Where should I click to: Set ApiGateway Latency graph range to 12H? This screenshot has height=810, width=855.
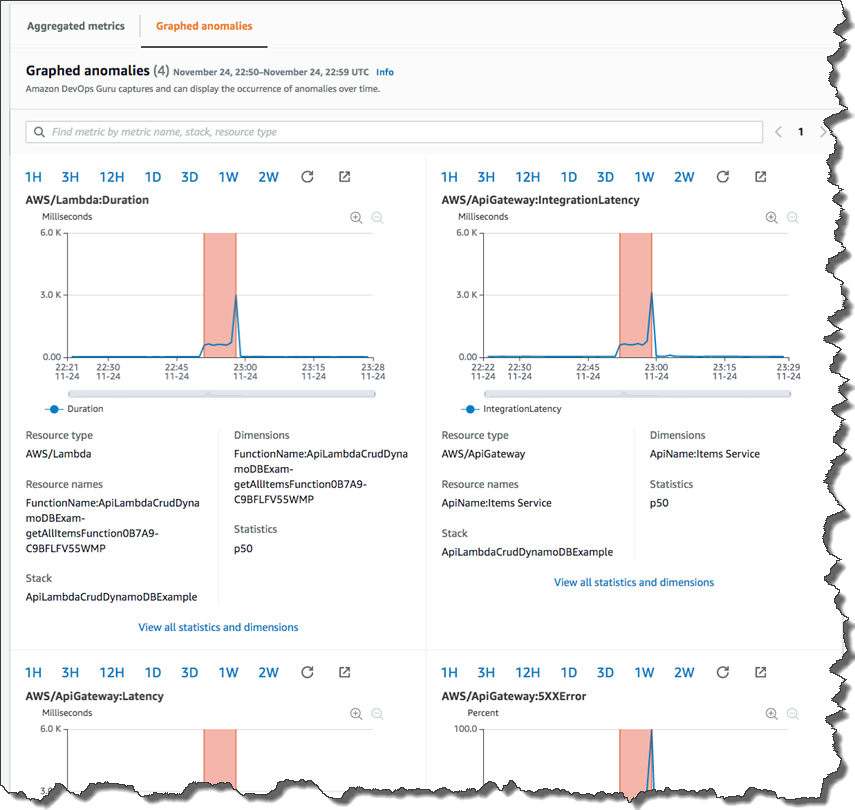tap(112, 673)
